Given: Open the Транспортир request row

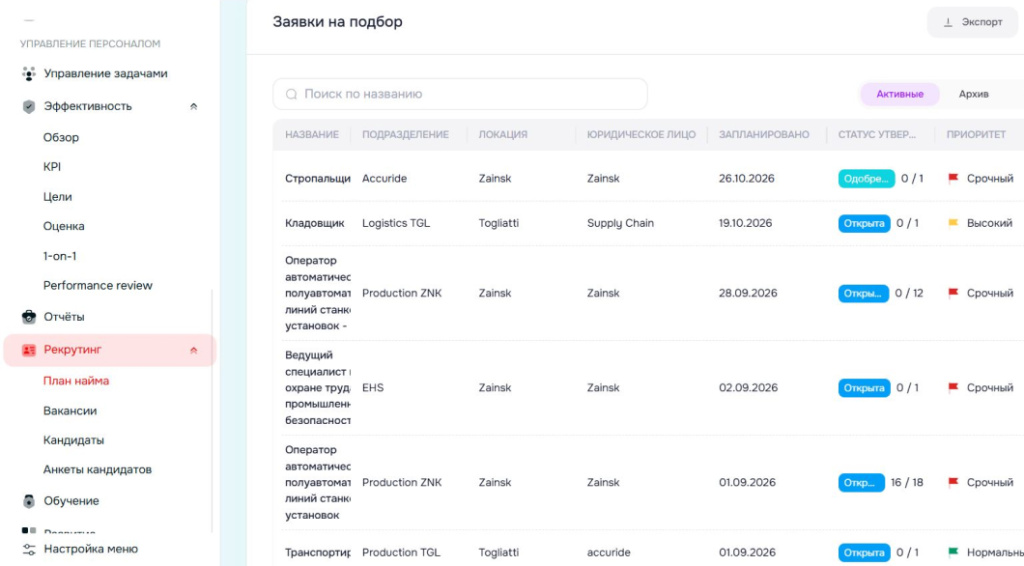Looking at the screenshot, I should tap(317, 552).
